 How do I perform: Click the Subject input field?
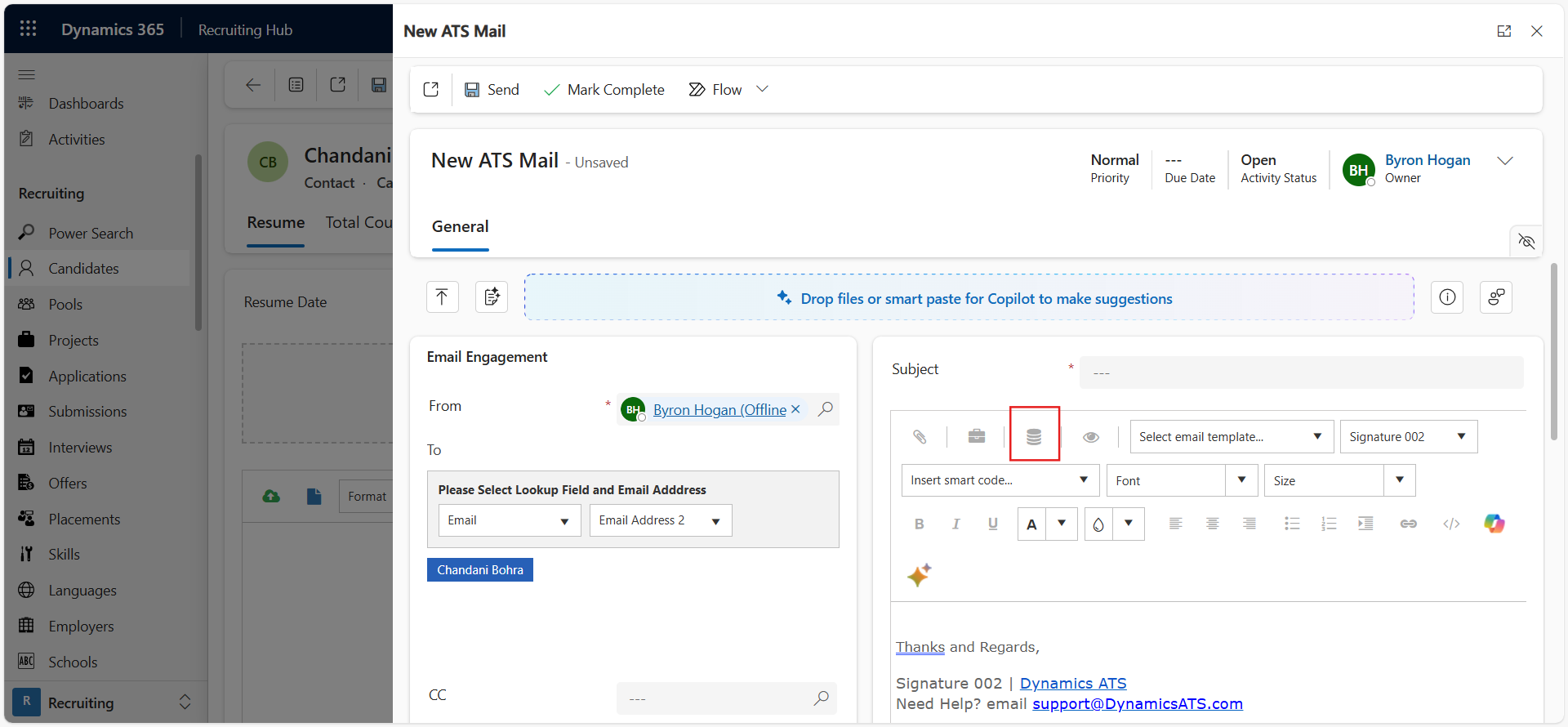point(1301,372)
